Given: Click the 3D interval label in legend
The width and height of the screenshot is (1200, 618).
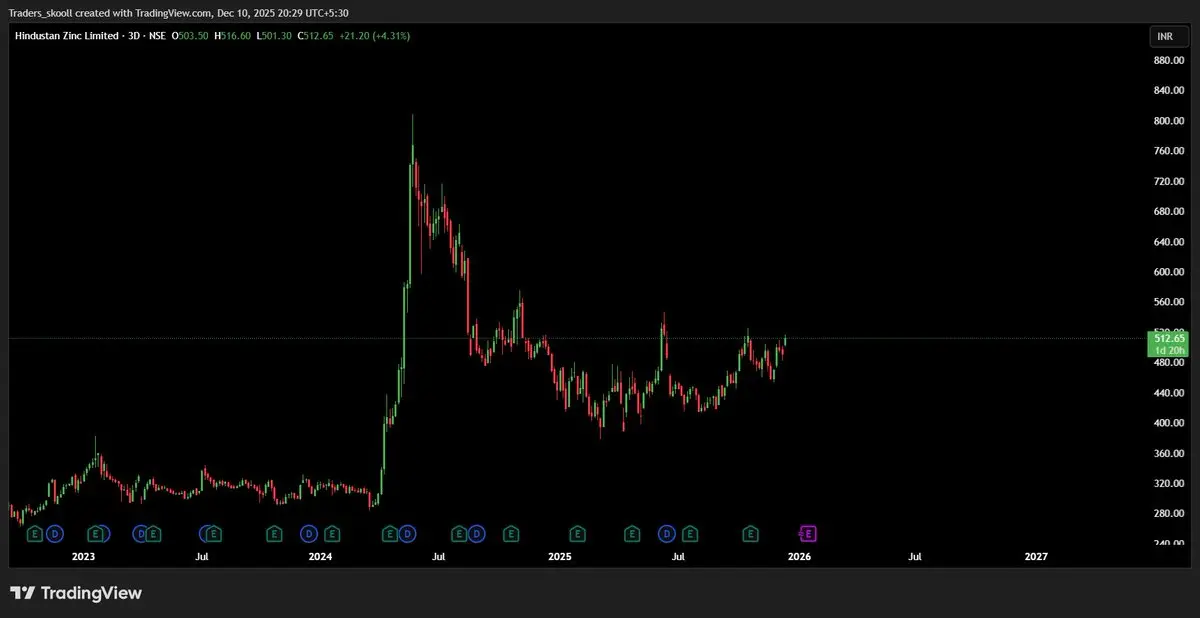Looking at the screenshot, I should click(134, 36).
